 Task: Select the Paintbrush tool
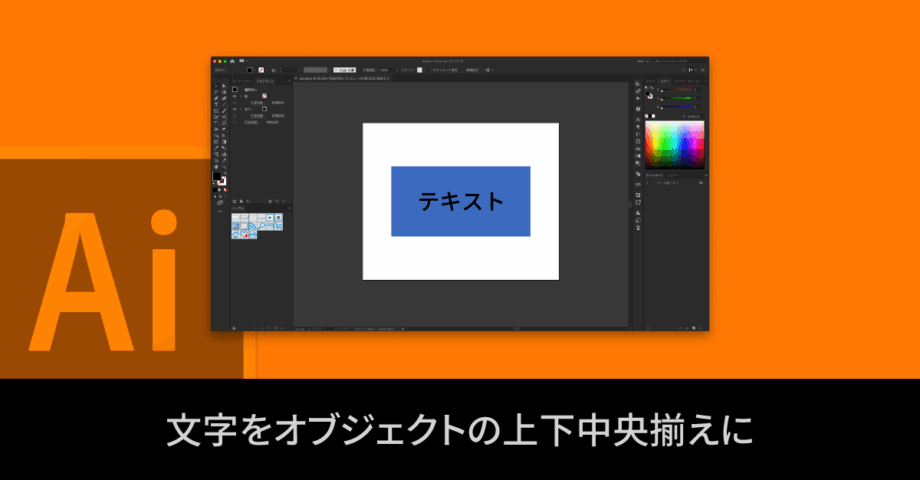pos(224,110)
